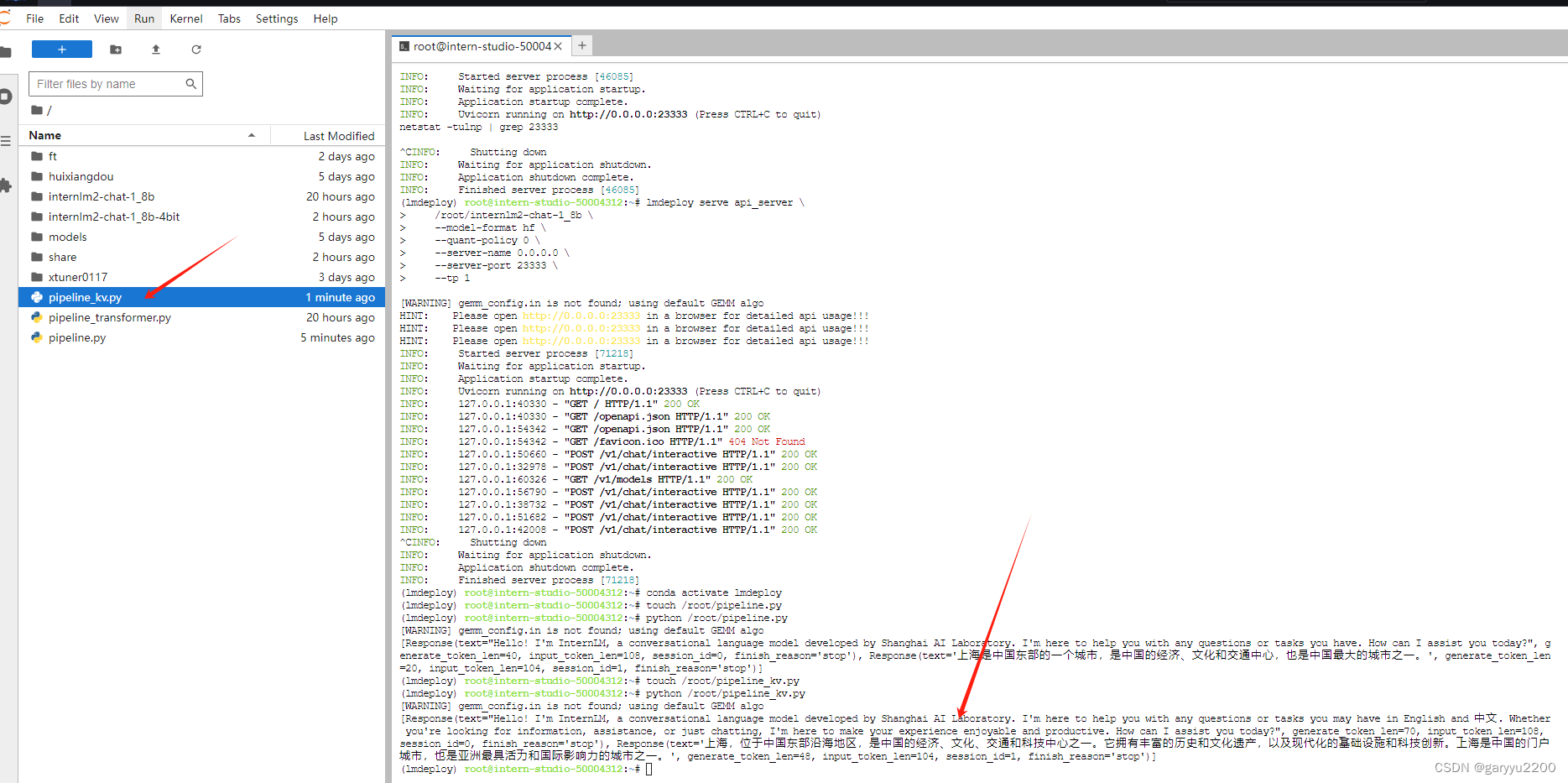The image size is (1568, 783).
Task: Open the models folder
Action: pyautogui.click(x=202, y=237)
